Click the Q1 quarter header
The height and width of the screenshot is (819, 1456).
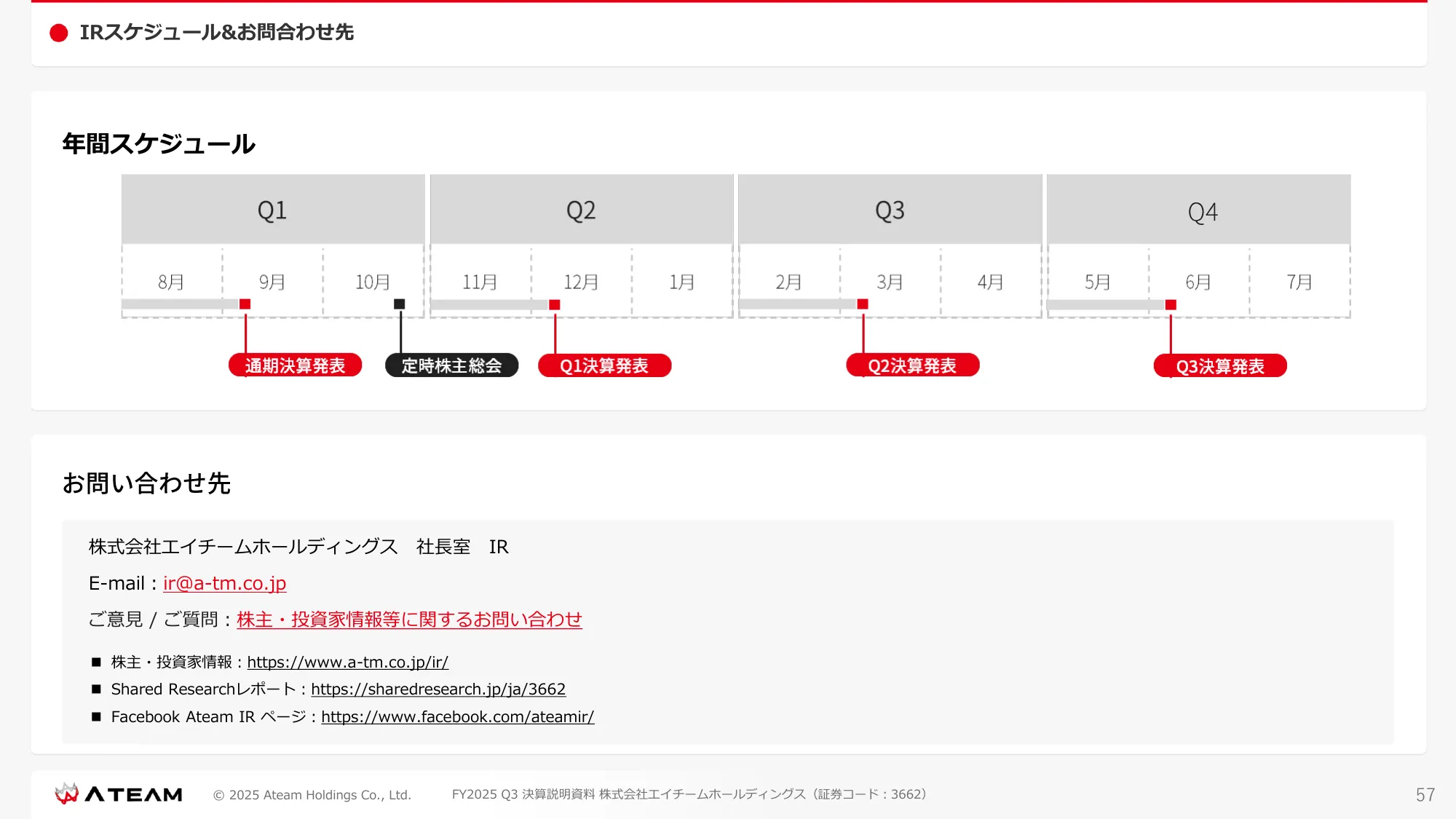(x=272, y=210)
